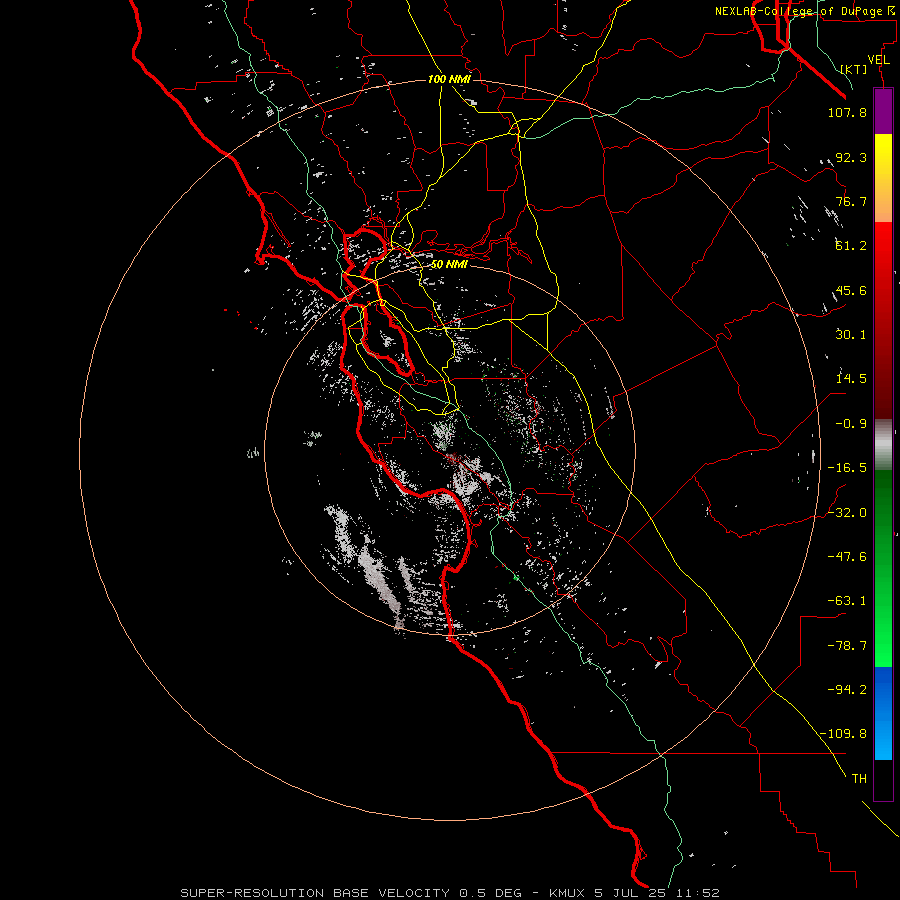Click the -16.5 velocity scale value
This screenshot has height=900, width=900.
pyautogui.click(x=847, y=468)
